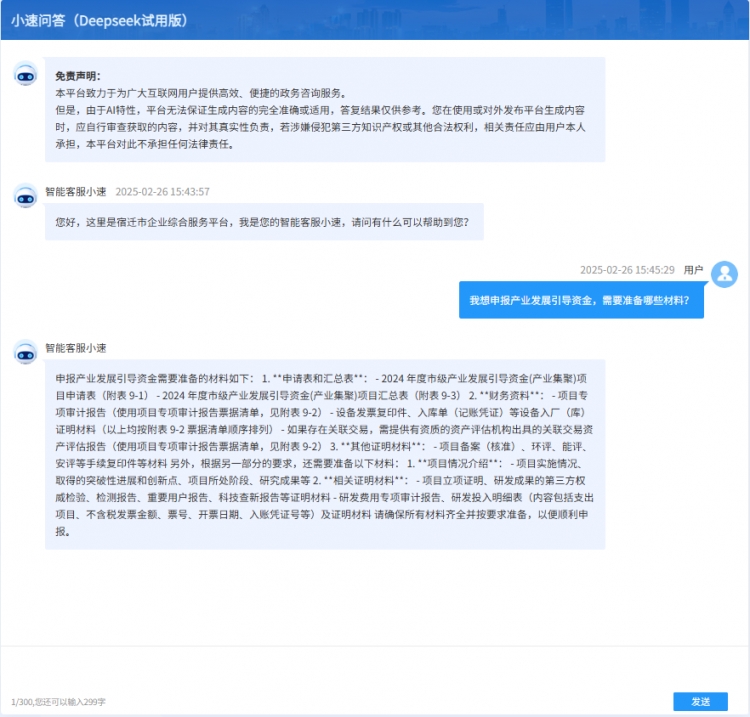Click the user question bubble about 产业发展引导资金
This screenshot has height=717, width=750.
(581, 300)
